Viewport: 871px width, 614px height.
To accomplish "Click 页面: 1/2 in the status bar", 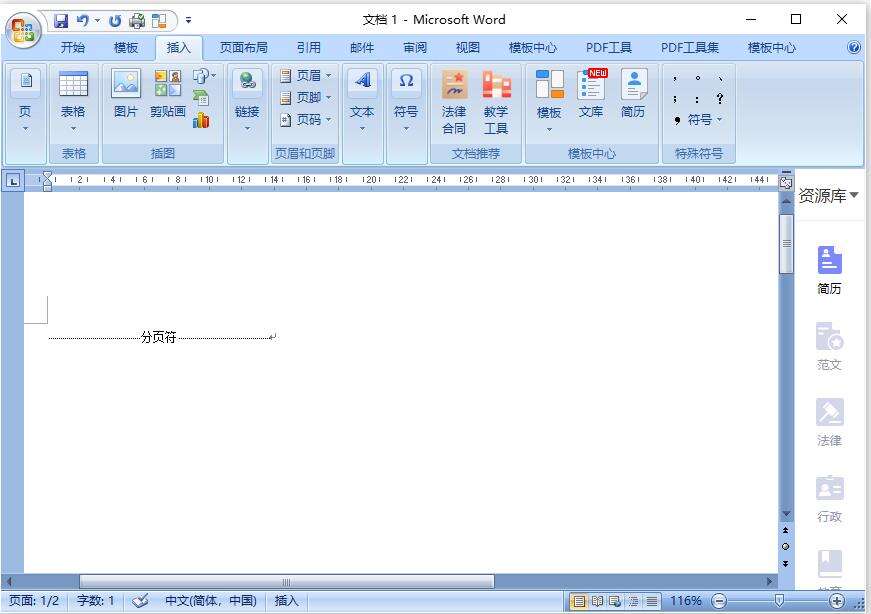I will pos(34,601).
